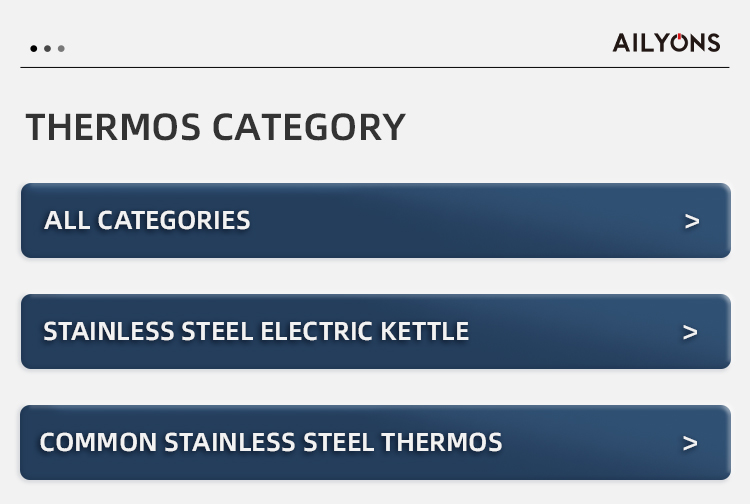Image resolution: width=750 pixels, height=504 pixels.
Task: Choose Common Stainless Steel Thermos category
Action: pos(375,443)
